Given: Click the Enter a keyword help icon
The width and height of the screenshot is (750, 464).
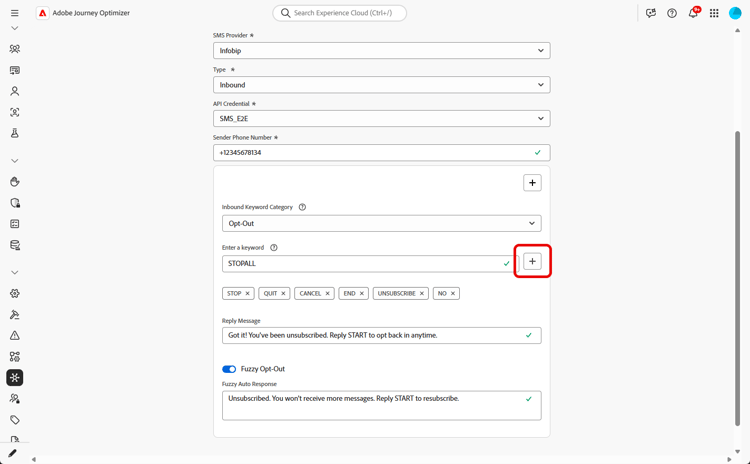Looking at the screenshot, I should coord(274,247).
